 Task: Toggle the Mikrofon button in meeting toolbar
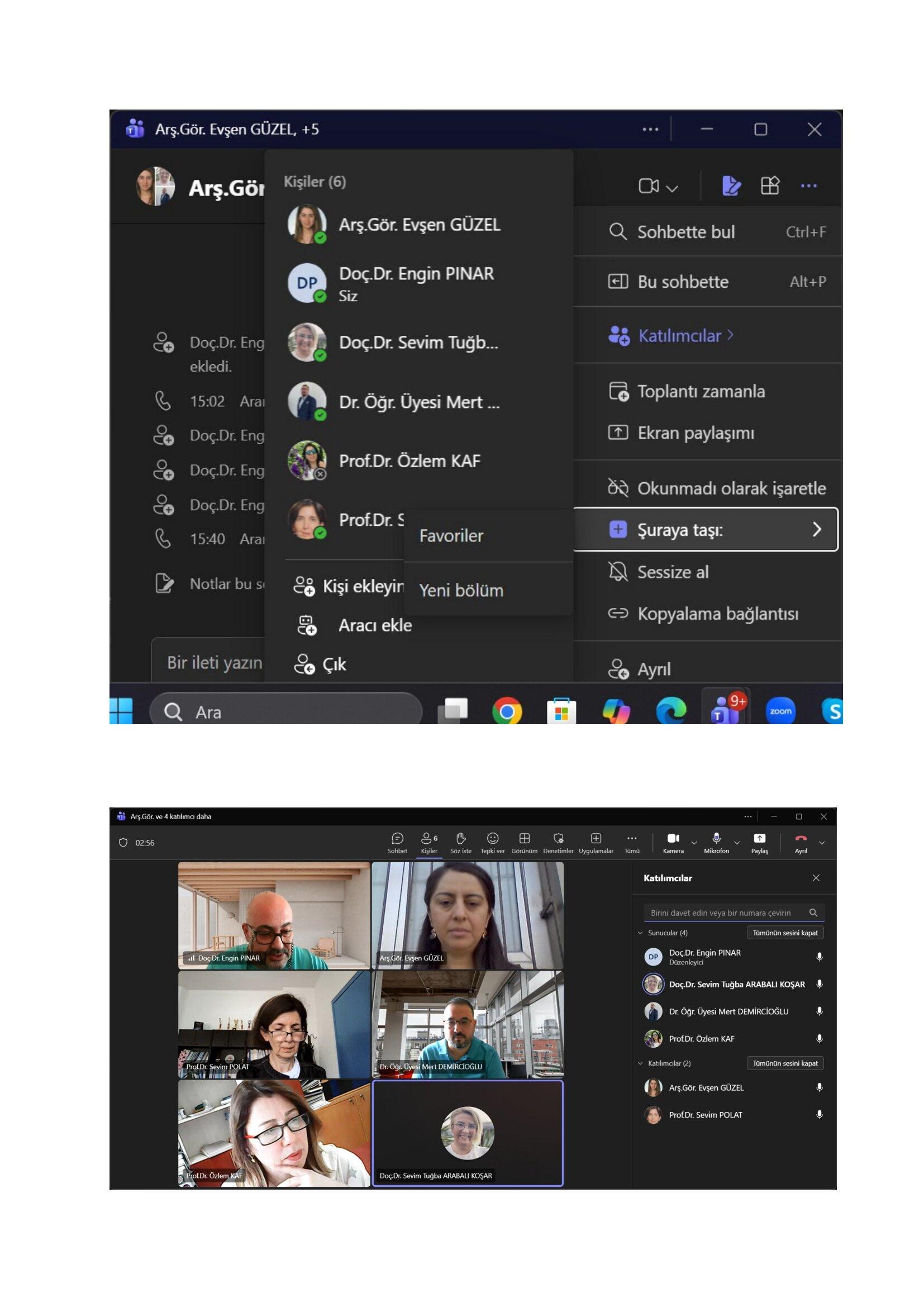click(x=716, y=843)
